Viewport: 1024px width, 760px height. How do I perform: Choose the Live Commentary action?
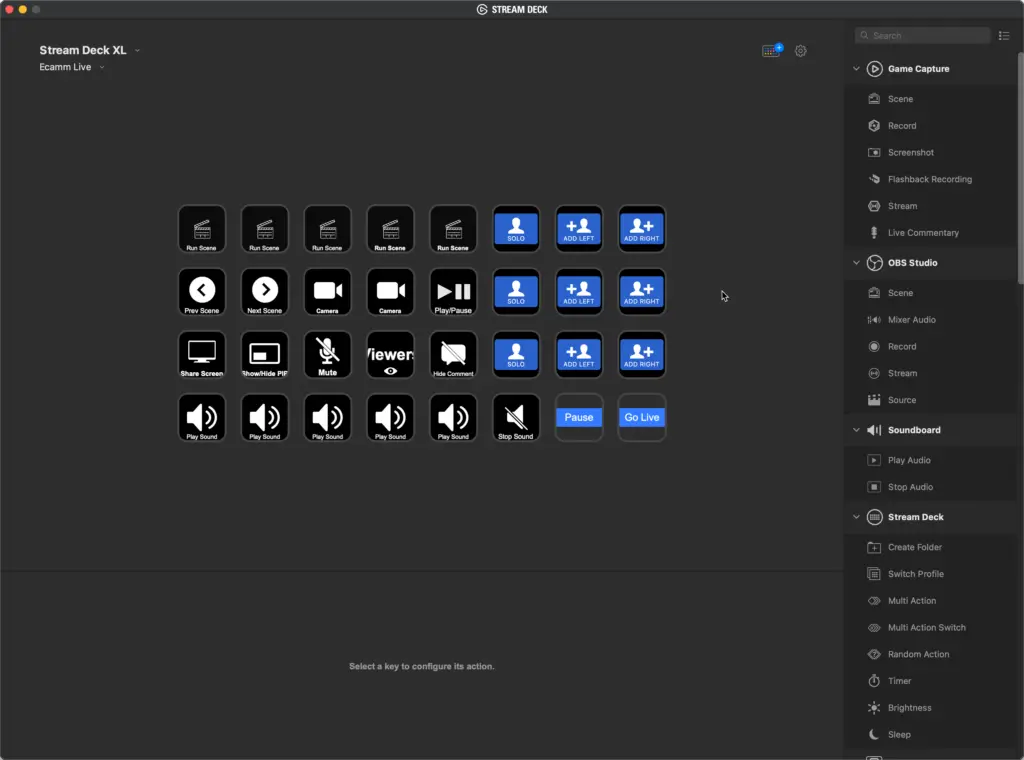point(931,232)
